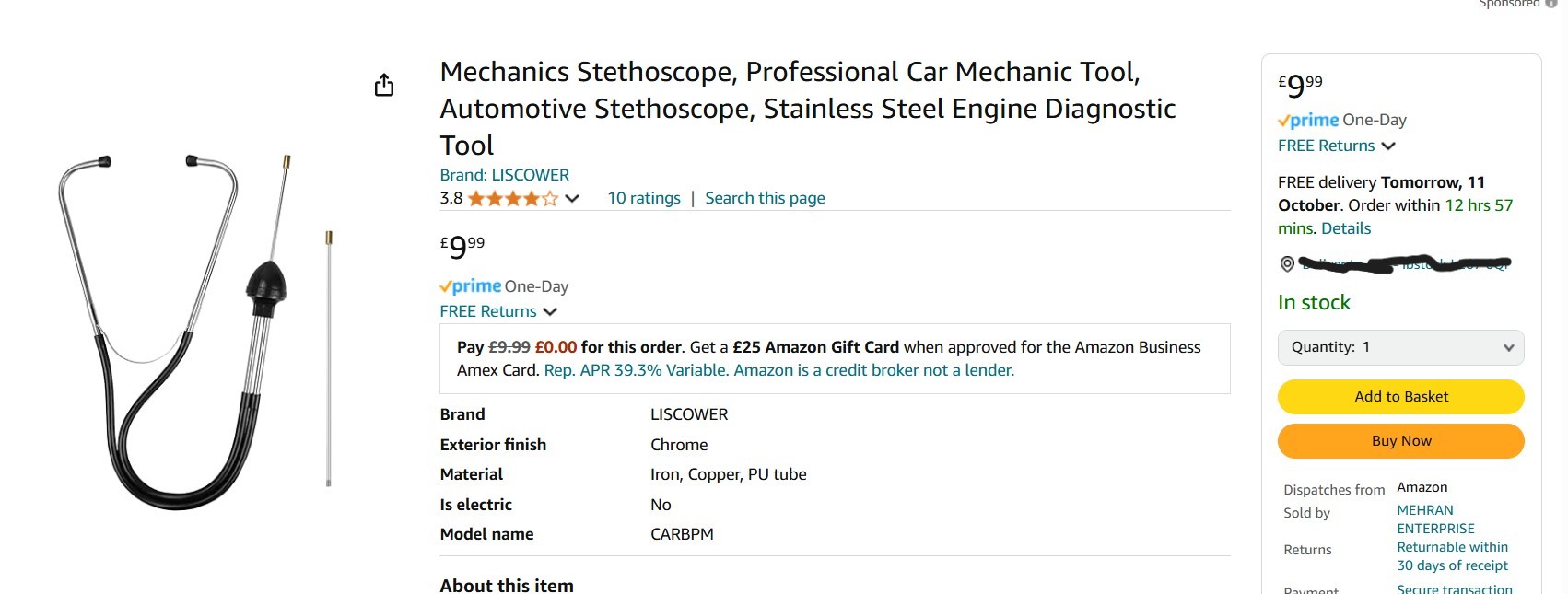Click the star rating icons
This screenshot has height=594, width=1568.
tap(512, 198)
